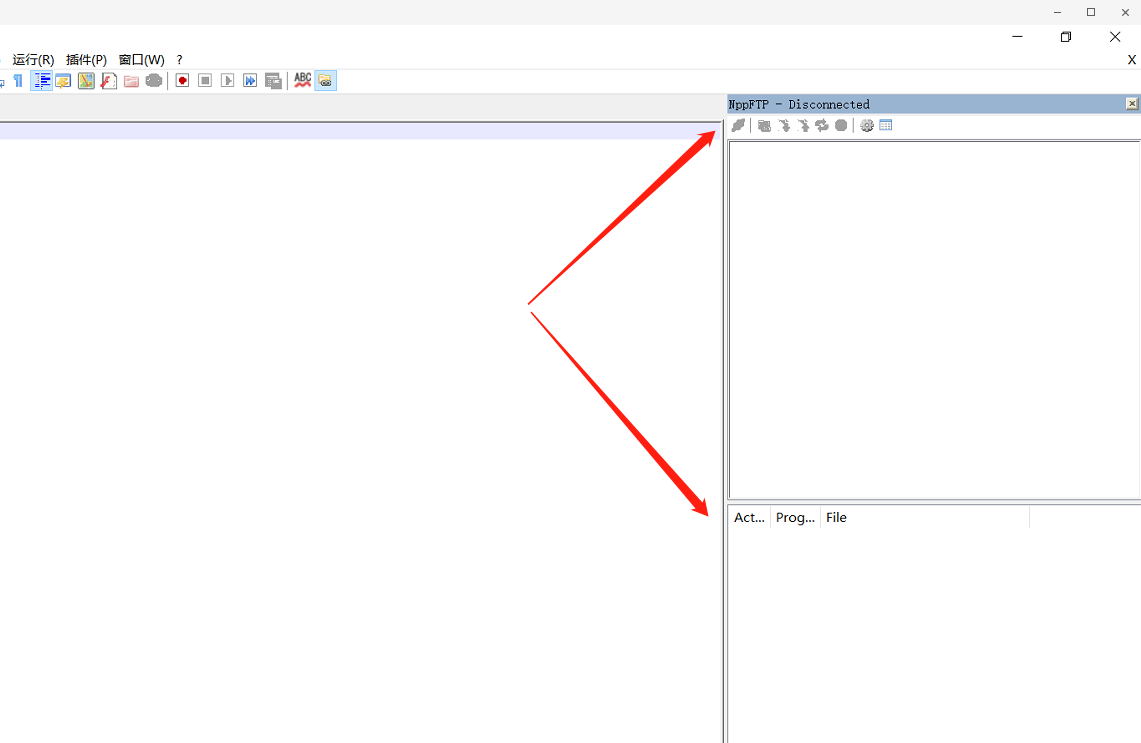The width and height of the screenshot is (1141, 743).
Task: Open the 插件(P) plugins menu
Action: pyautogui.click(x=86, y=59)
